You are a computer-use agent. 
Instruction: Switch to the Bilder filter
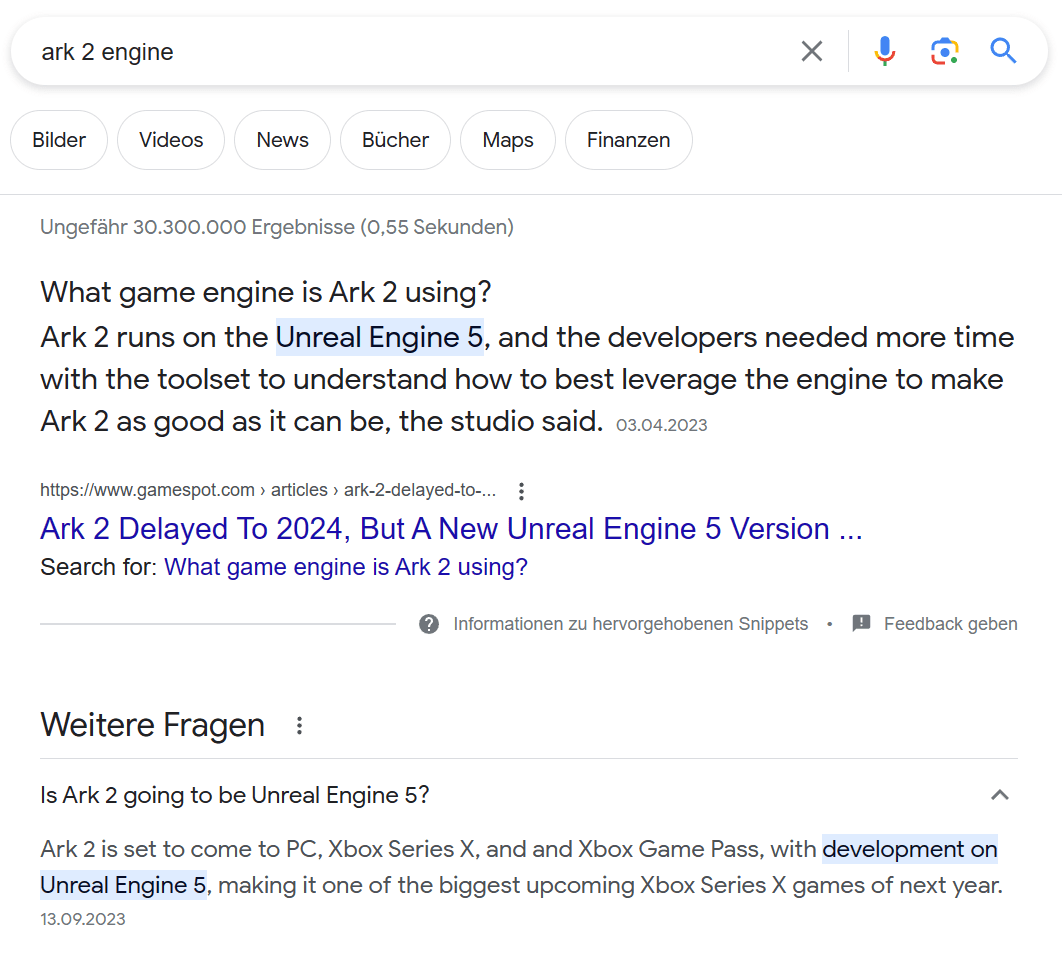click(59, 140)
